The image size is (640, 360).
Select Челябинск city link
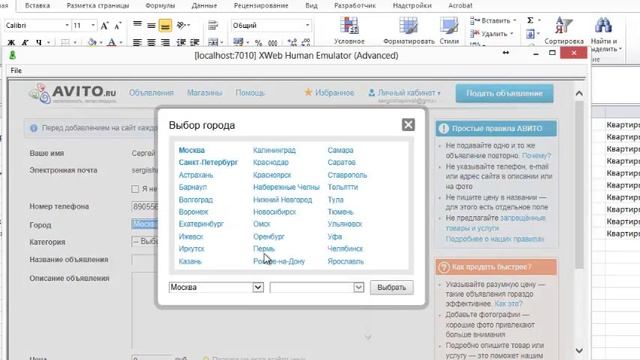[x=345, y=249]
